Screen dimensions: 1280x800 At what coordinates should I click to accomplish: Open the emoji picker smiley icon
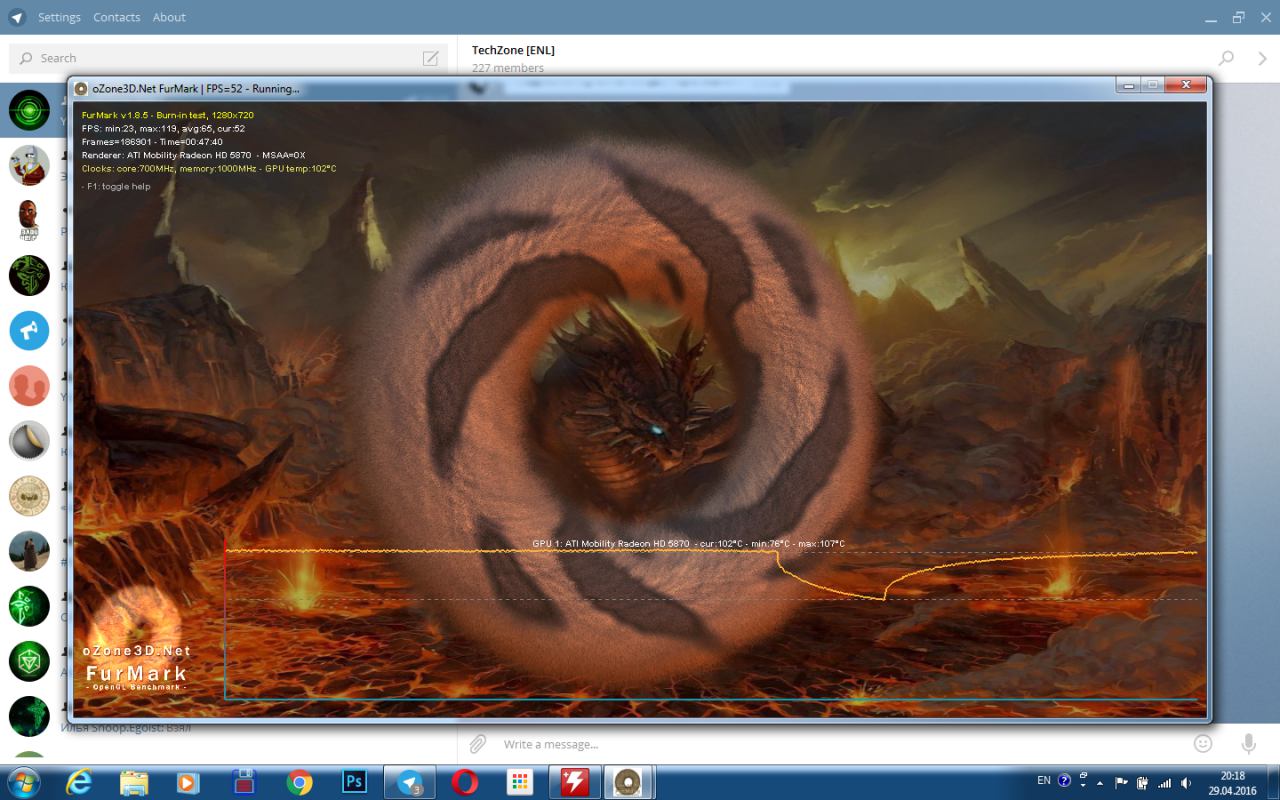click(x=1203, y=744)
